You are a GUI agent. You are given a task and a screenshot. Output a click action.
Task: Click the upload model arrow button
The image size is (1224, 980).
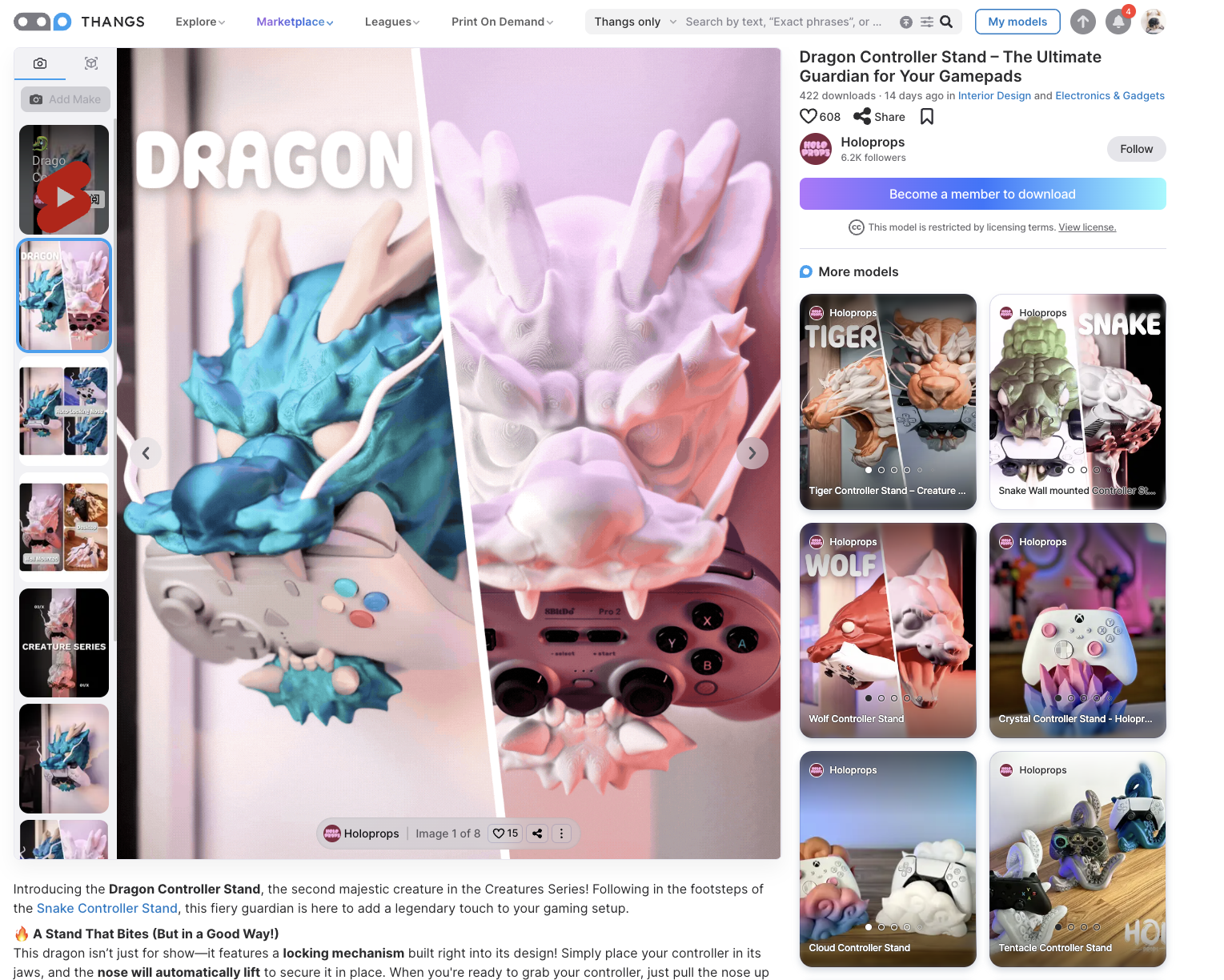click(1083, 22)
